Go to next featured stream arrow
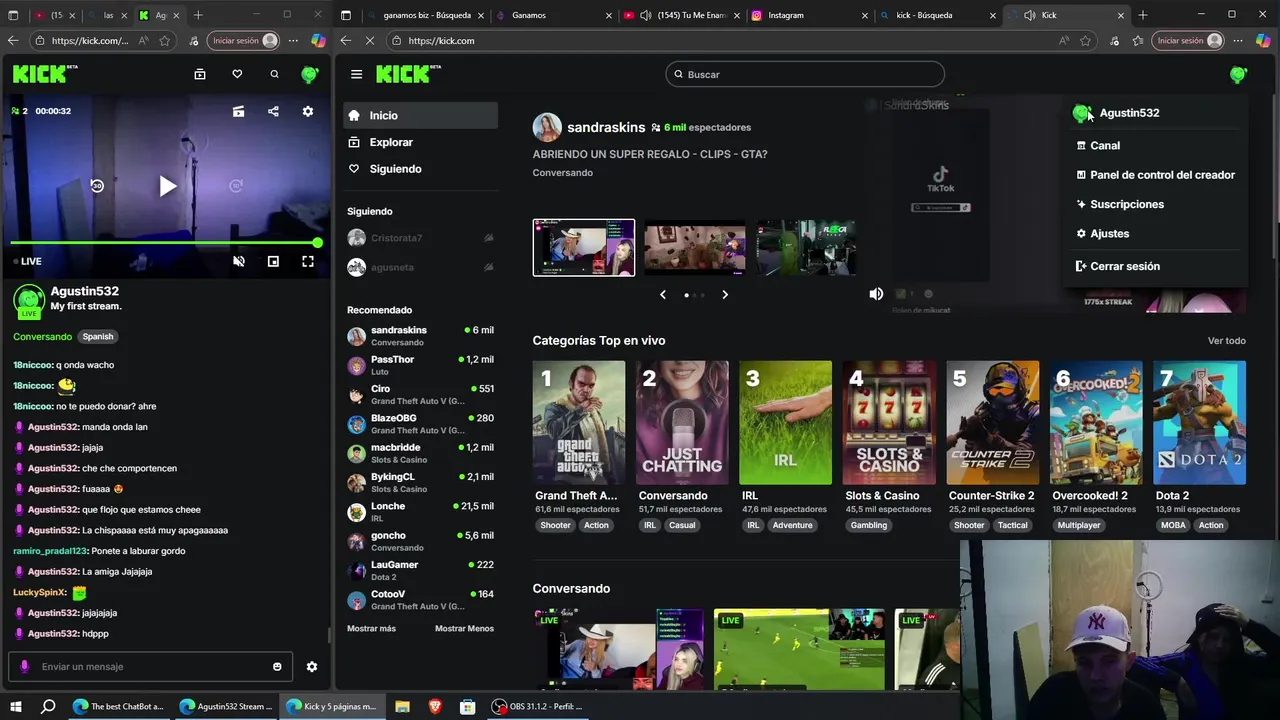 click(725, 294)
